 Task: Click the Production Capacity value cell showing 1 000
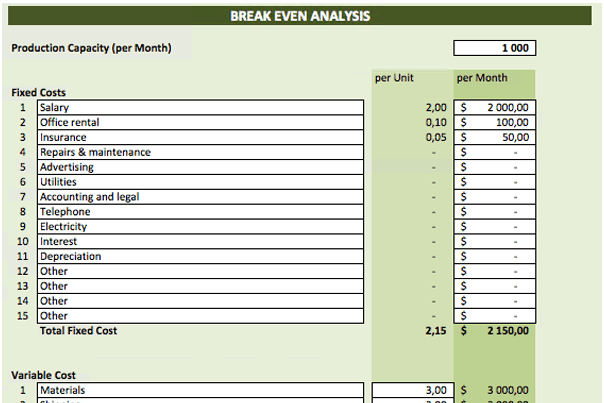(495, 48)
